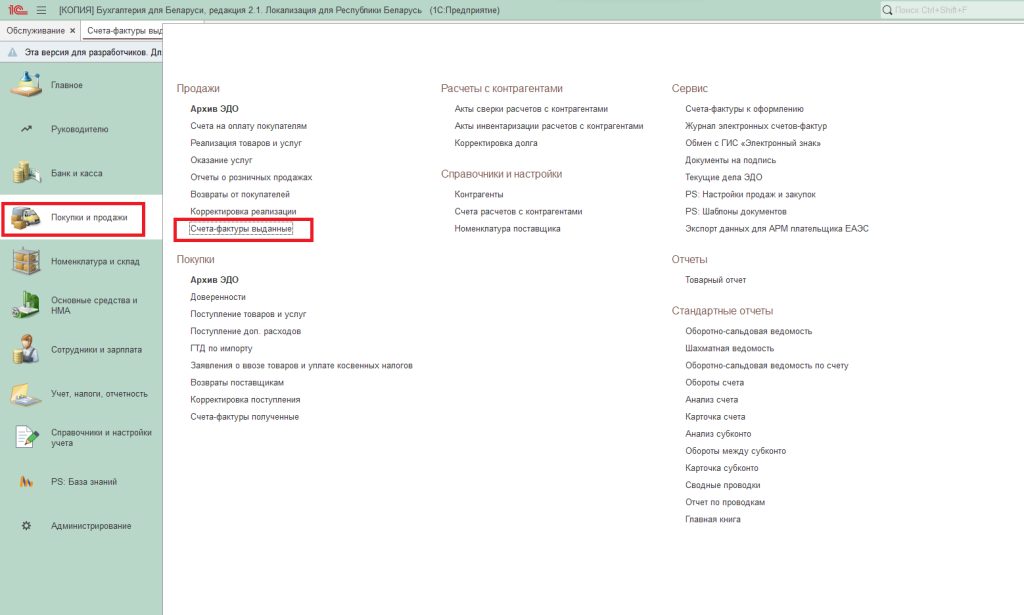Open the PS: База знаний icon
1024x615 pixels.
click(26, 482)
